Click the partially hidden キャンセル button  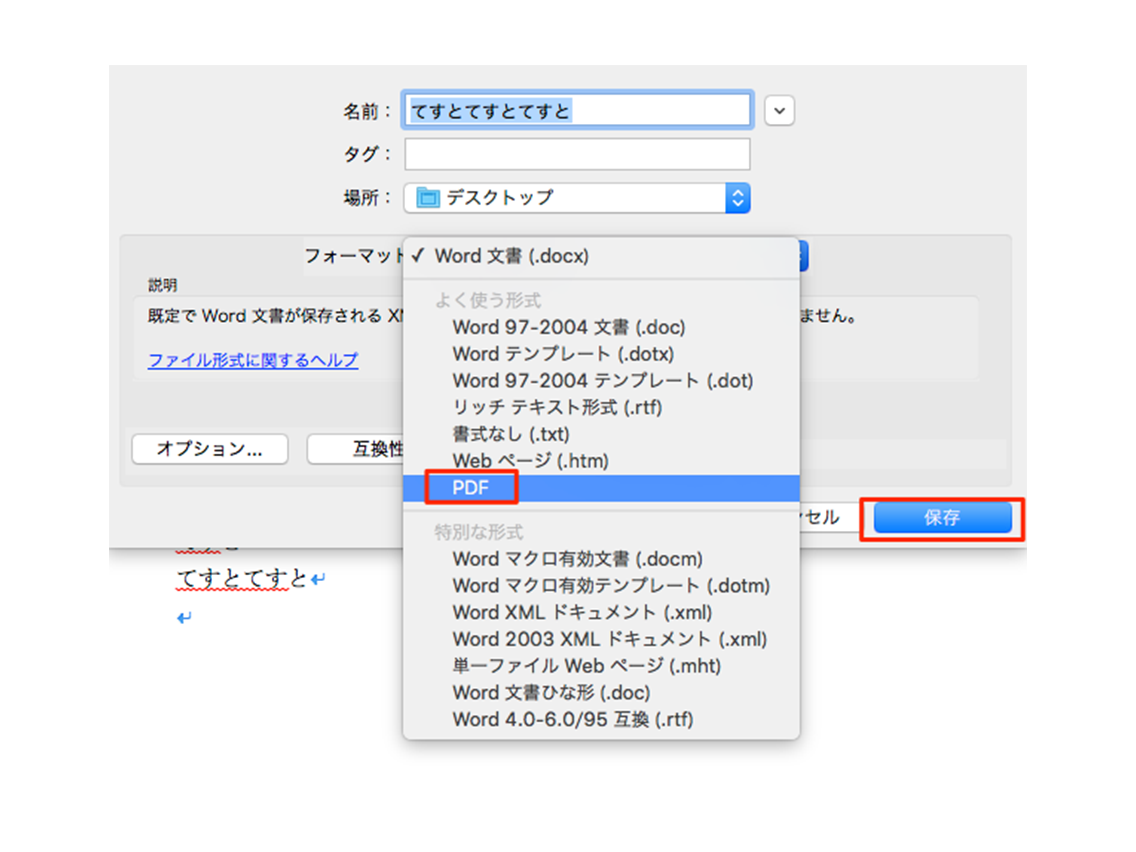(829, 517)
